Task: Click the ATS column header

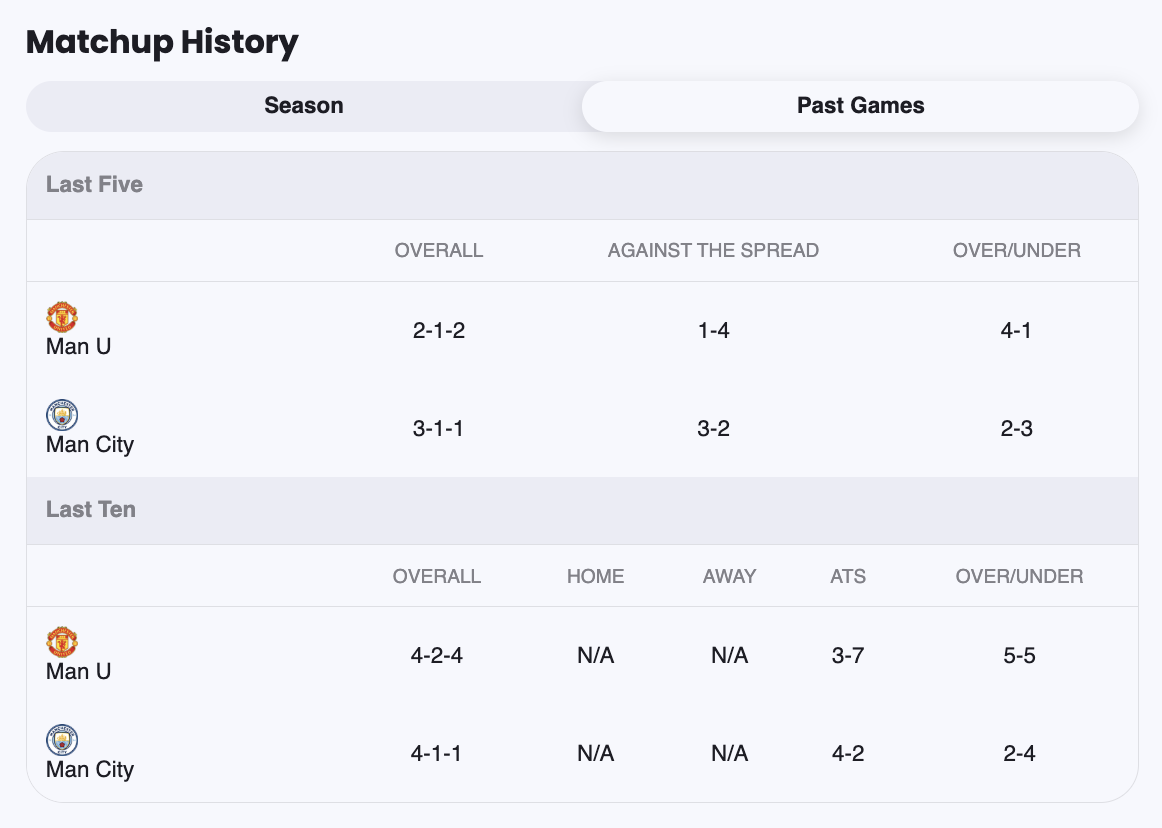Action: [x=848, y=576]
